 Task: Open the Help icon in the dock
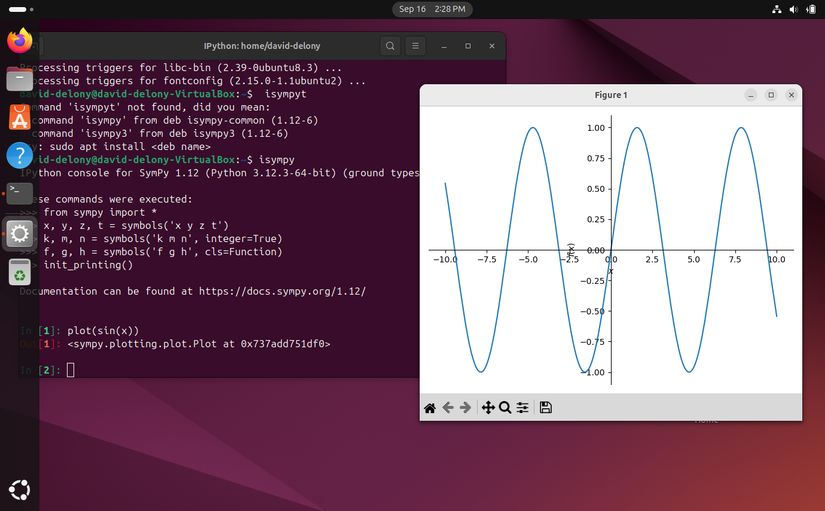(x=19, y=155)
